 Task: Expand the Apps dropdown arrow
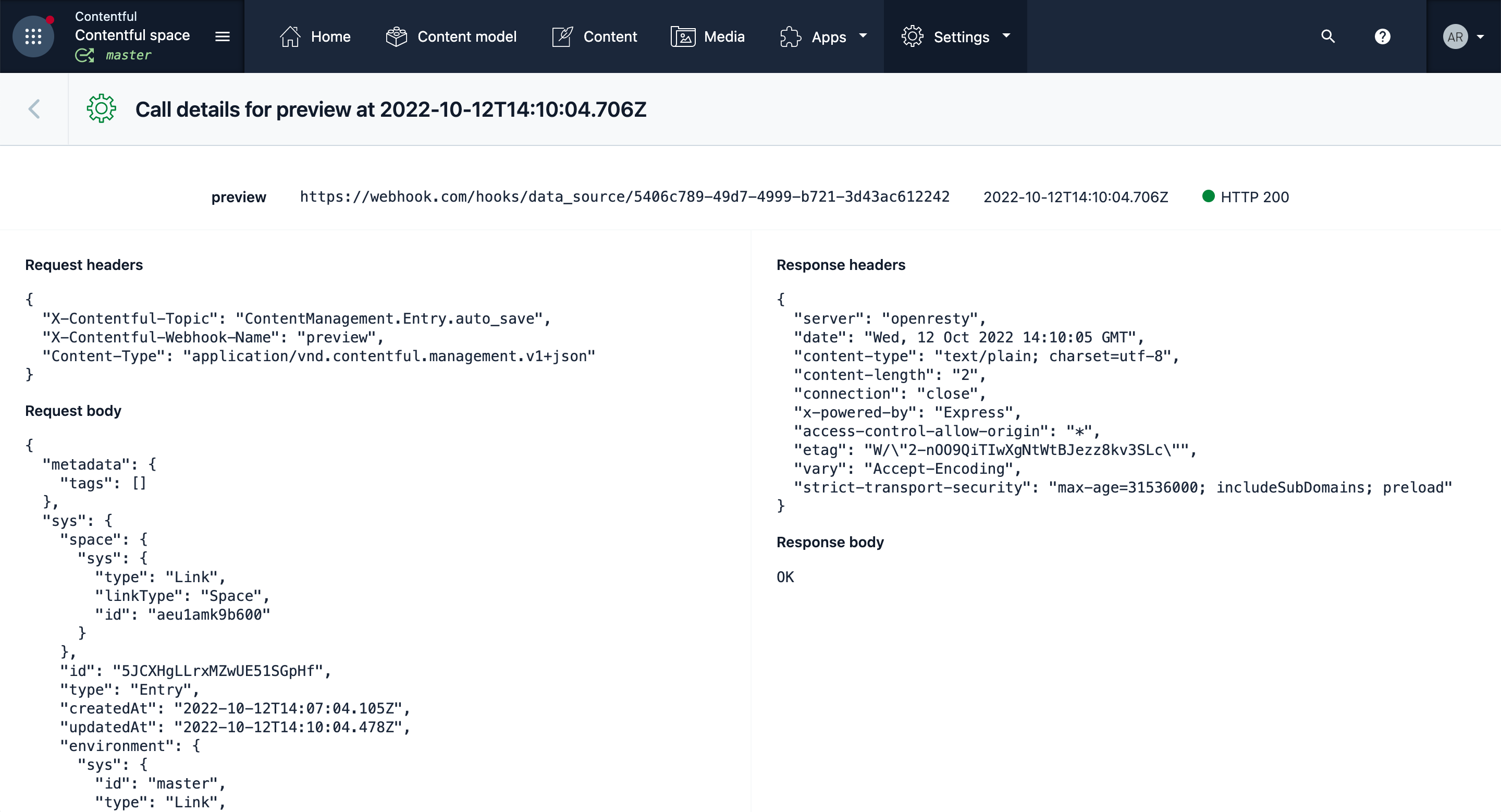(863, 35)
